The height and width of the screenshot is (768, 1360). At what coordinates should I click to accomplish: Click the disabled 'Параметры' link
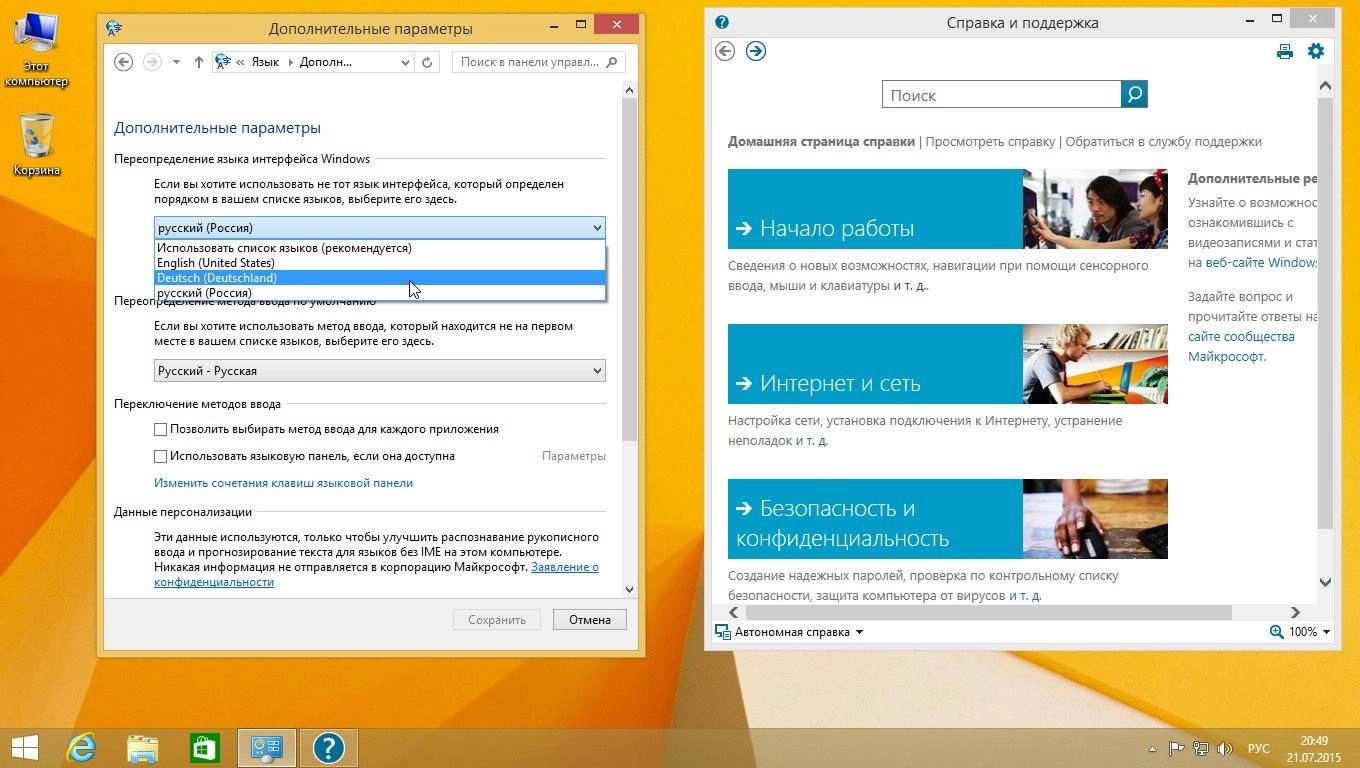574,456
